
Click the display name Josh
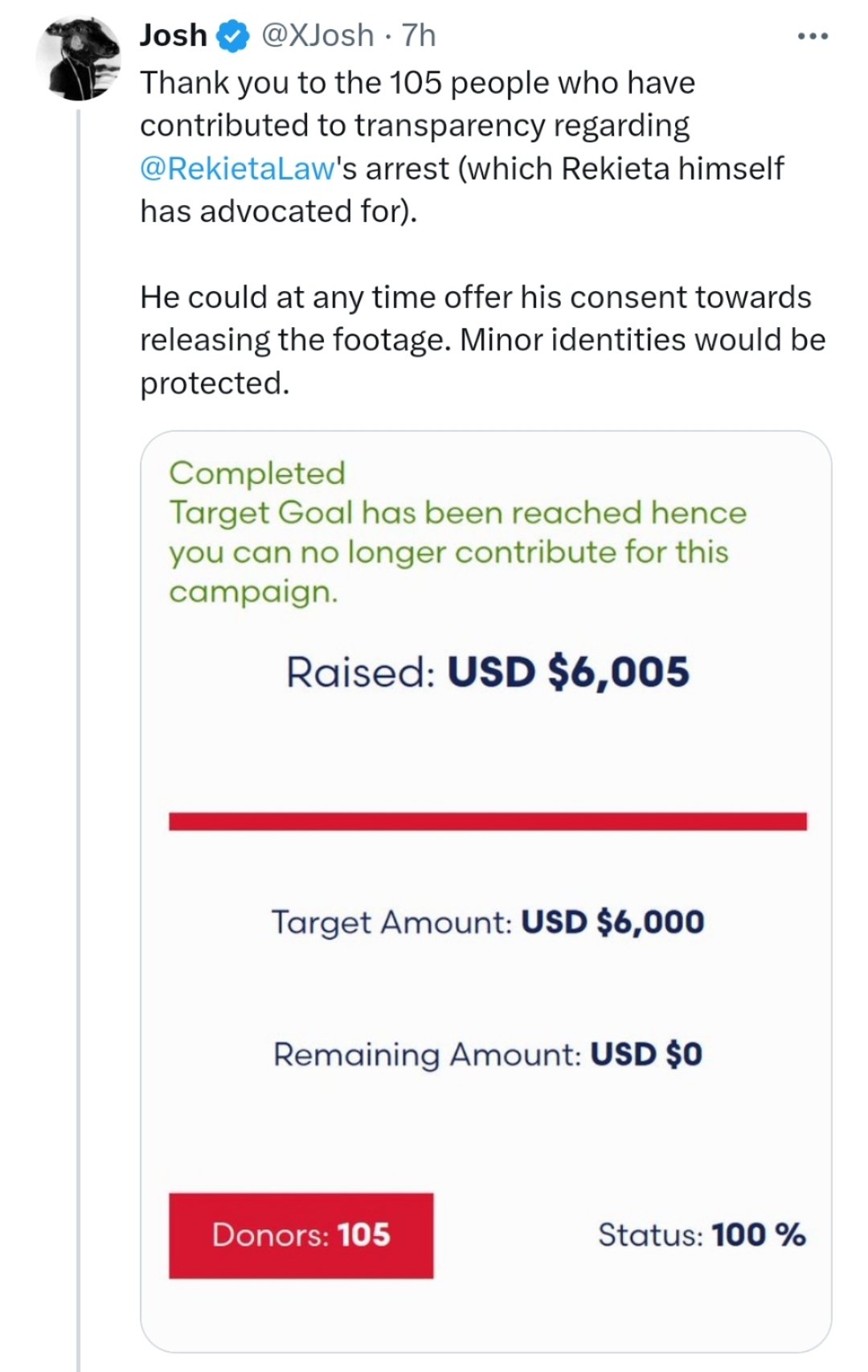(x=173, y=35)
